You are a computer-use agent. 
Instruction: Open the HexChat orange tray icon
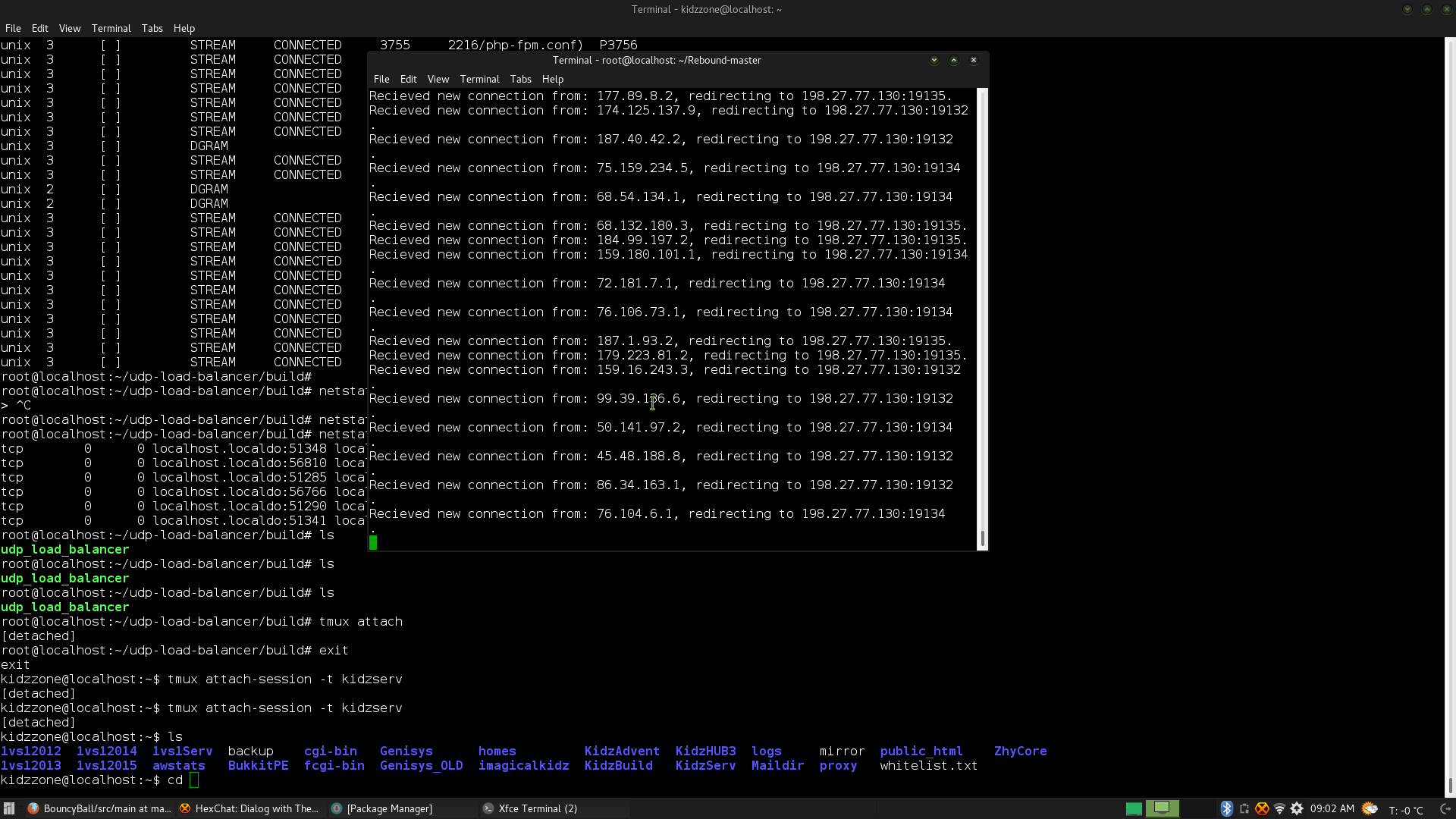[x=1262, y=808]
